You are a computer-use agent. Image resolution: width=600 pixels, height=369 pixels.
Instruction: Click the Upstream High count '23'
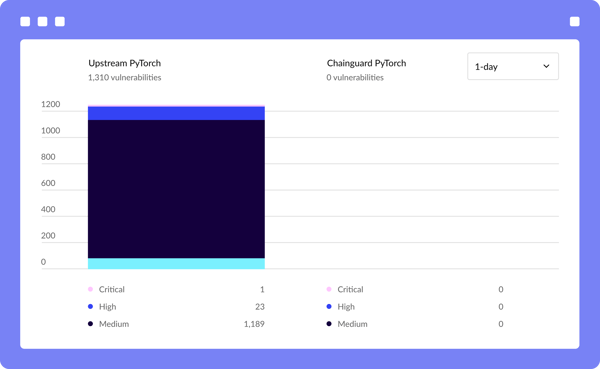(x=260, y=307)
